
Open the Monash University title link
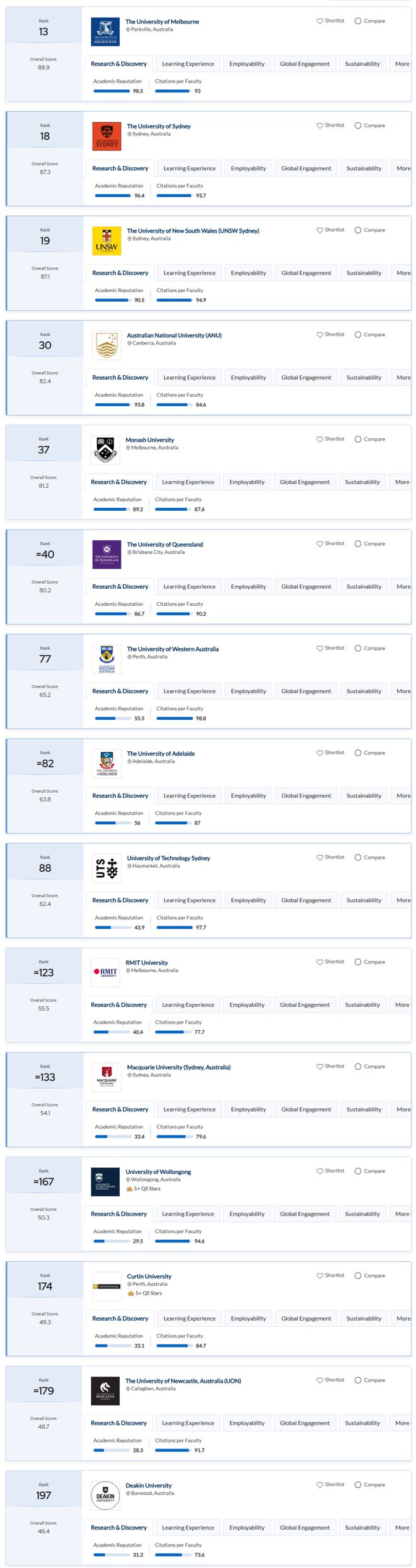[149, 440]
